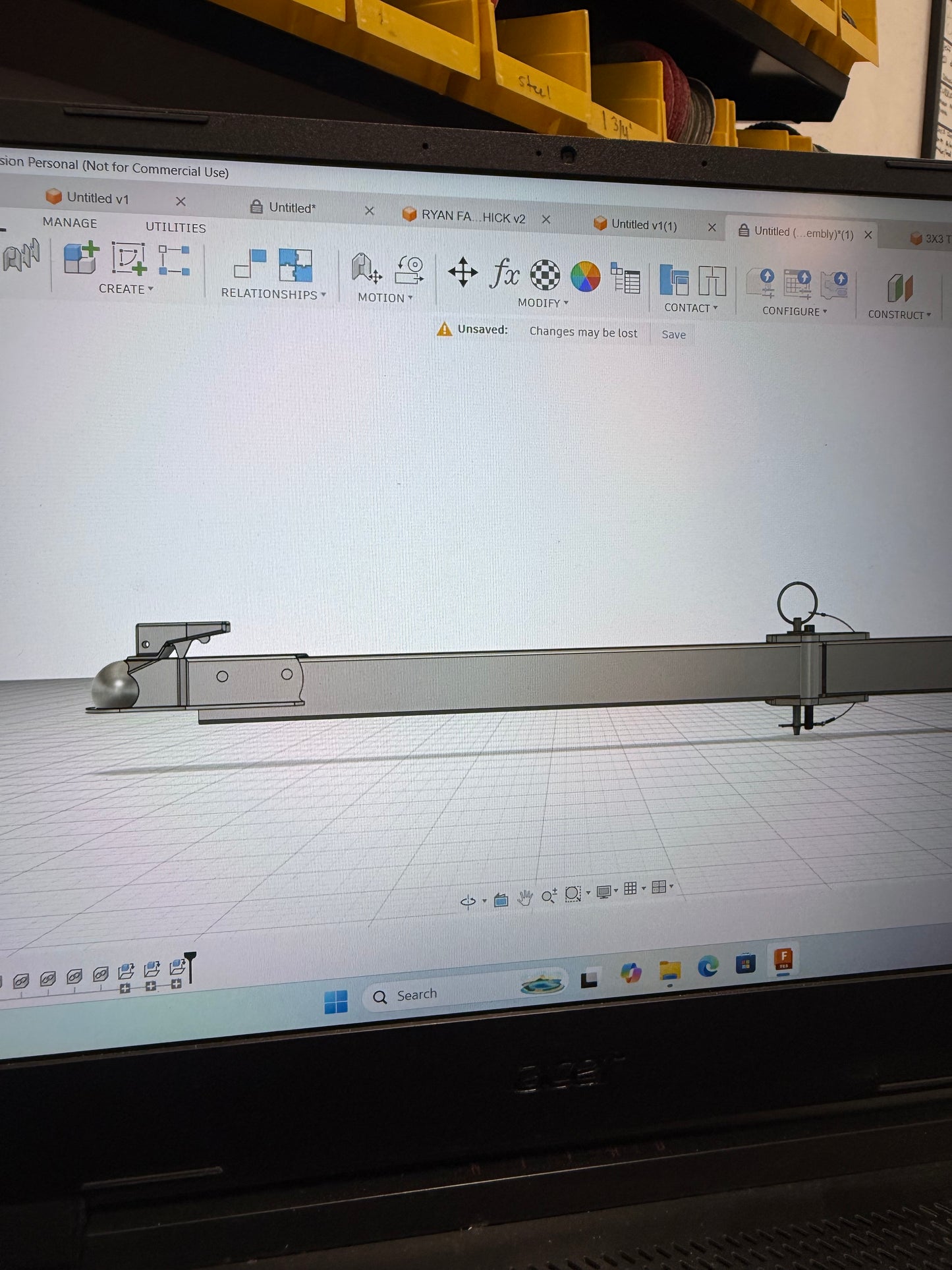Click the Mirror Component icon in Create
The width and height of the screenshot is (952, 1270).
coord(174,260)
